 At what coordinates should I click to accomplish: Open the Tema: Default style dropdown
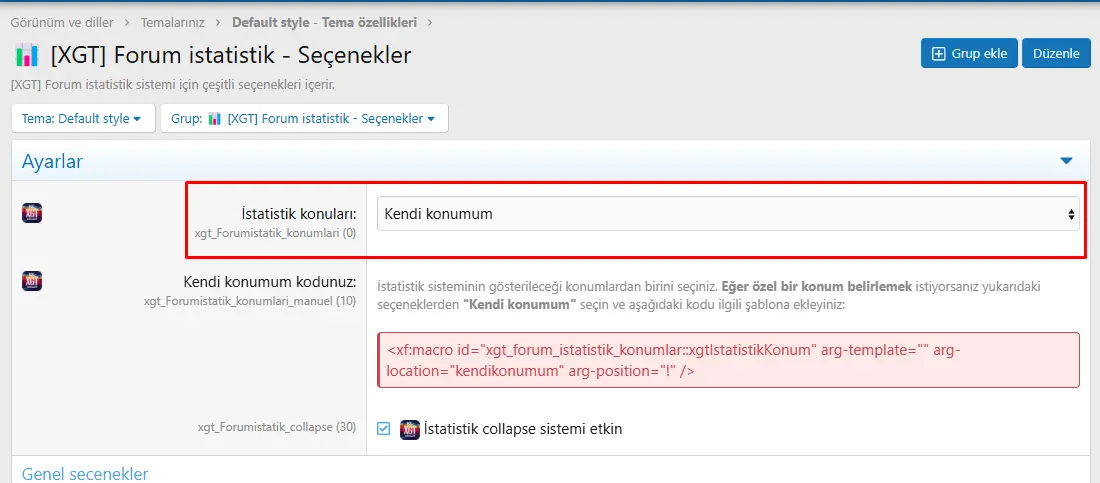tap(83, 119)
